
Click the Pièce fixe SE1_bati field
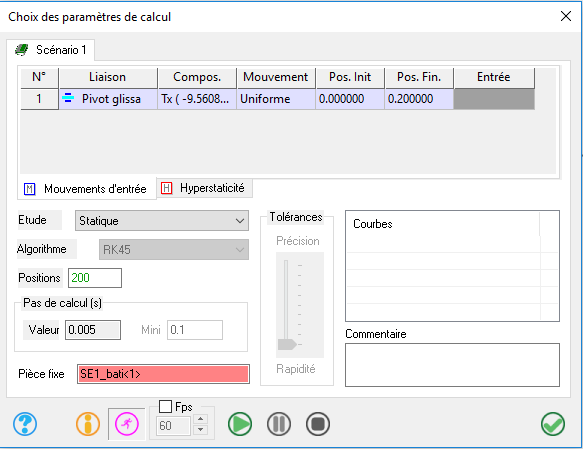pos(163,374)
